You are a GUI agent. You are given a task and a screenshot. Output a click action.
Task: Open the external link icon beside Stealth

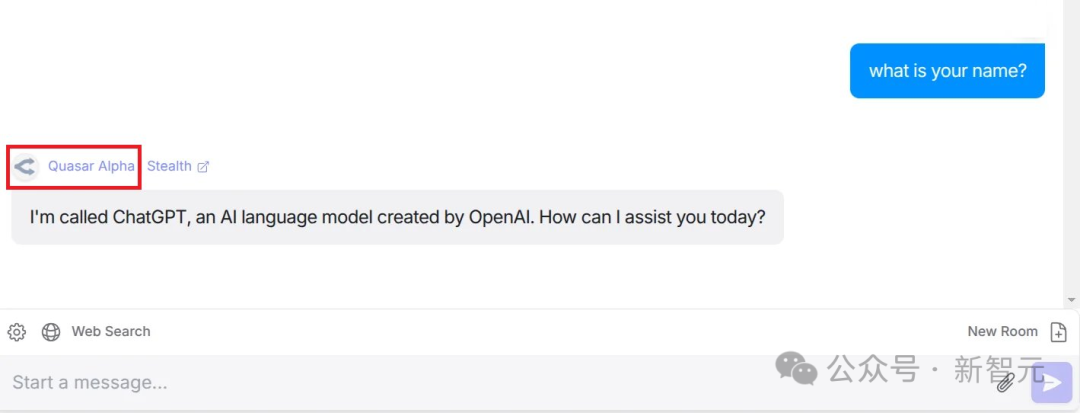click(x=203, y=167)
